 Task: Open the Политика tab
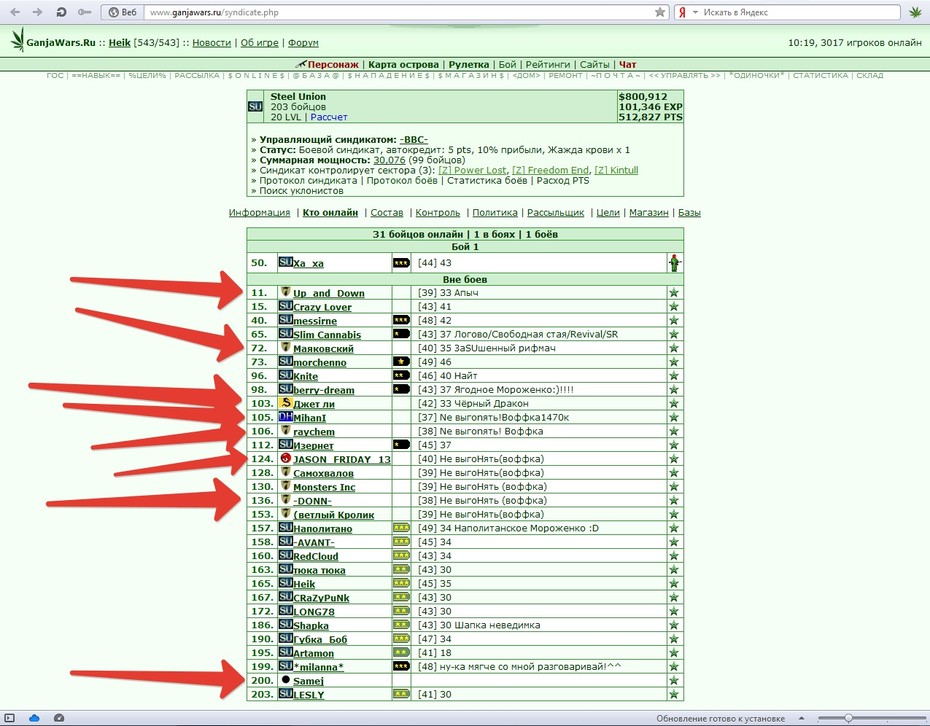click(x=495, y=212)
